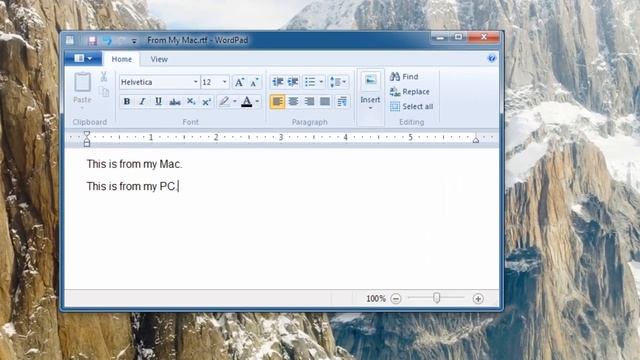Image resolution: width=640 pixels, height=360 pixels.
Task: Switch to the Home tab
Action: click(122, 59)
